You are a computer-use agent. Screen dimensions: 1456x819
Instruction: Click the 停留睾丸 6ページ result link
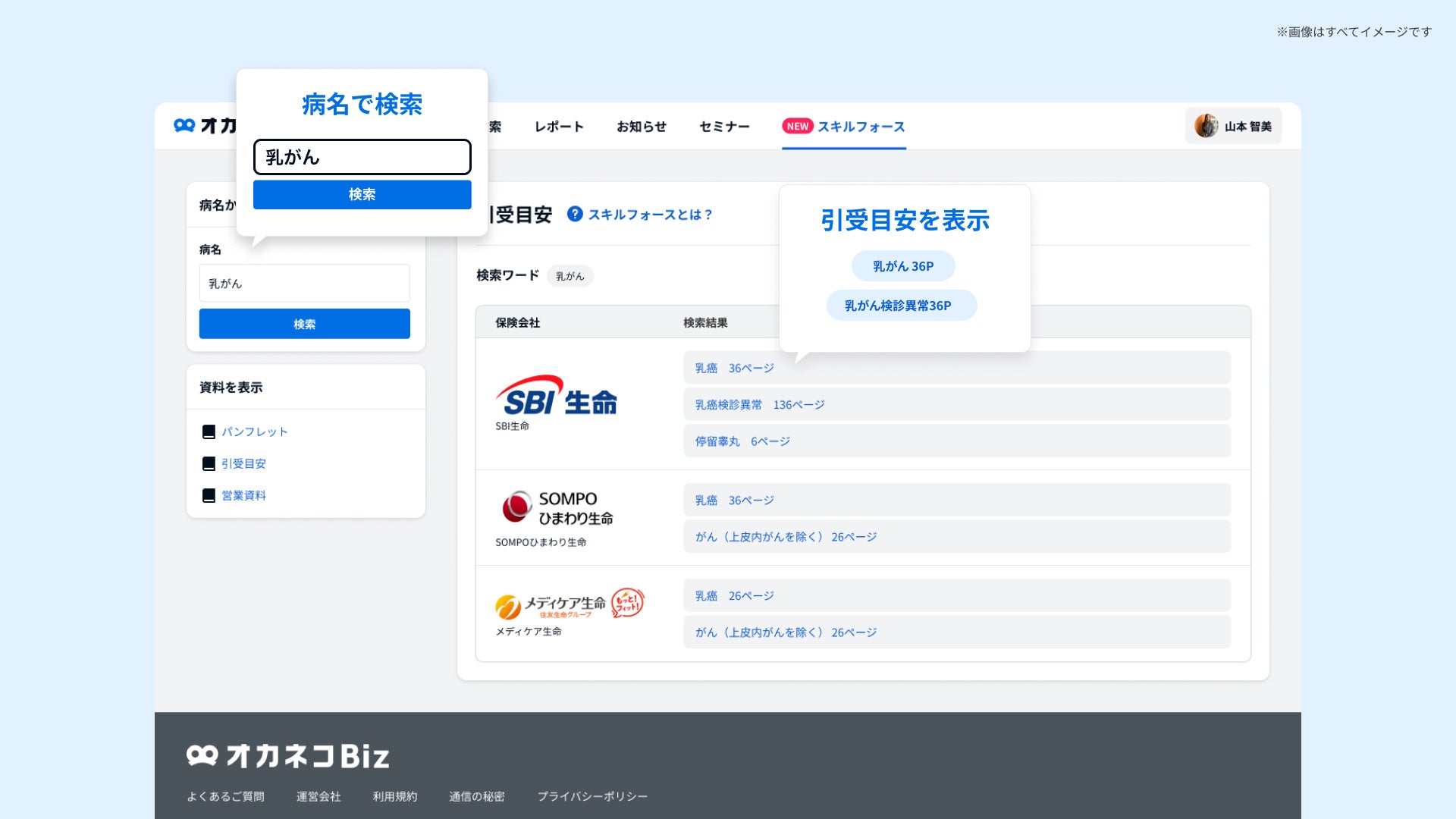pyautogui.click(x=742, y=441)
